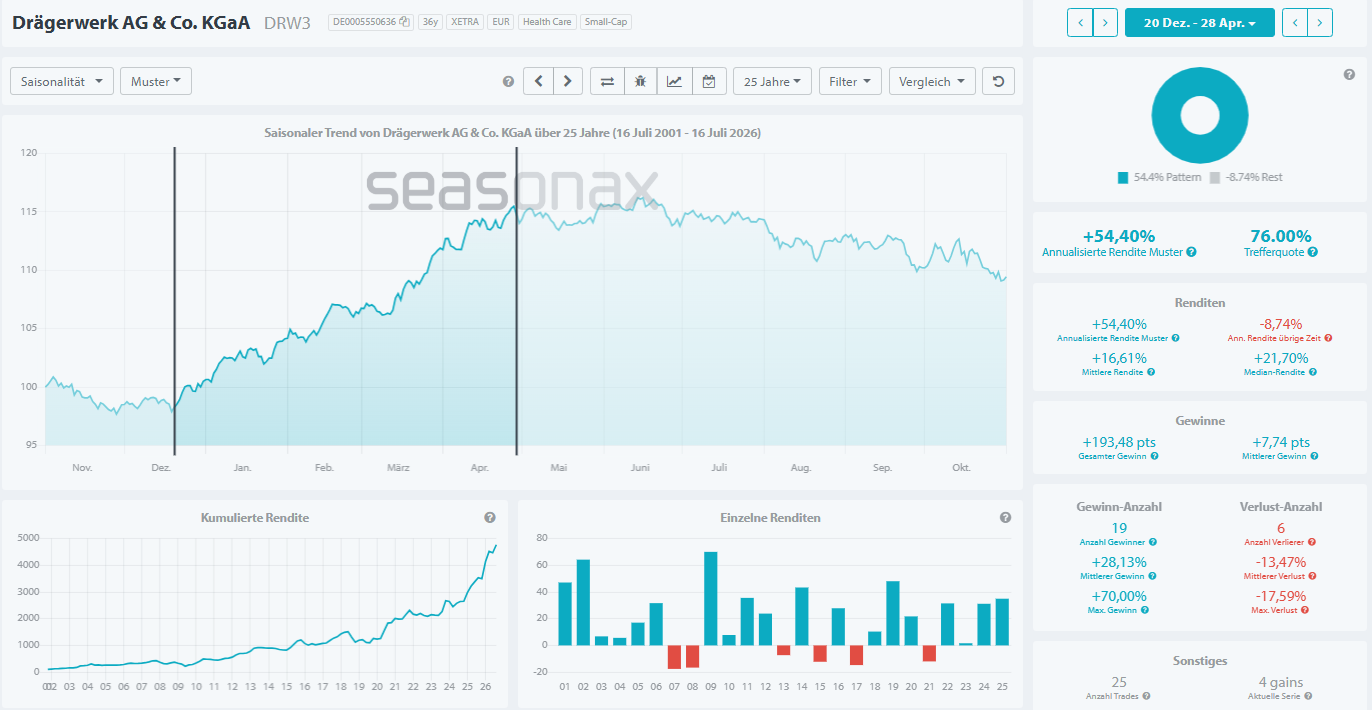Click the 76.00% Trefferquote value
This screenshot has height=710, width=1372.
1280,236
